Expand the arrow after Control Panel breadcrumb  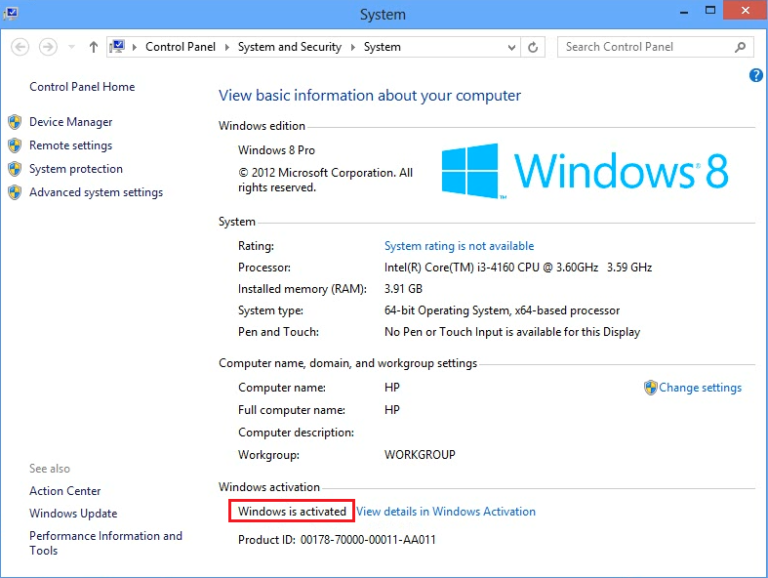tap(228, 47)
